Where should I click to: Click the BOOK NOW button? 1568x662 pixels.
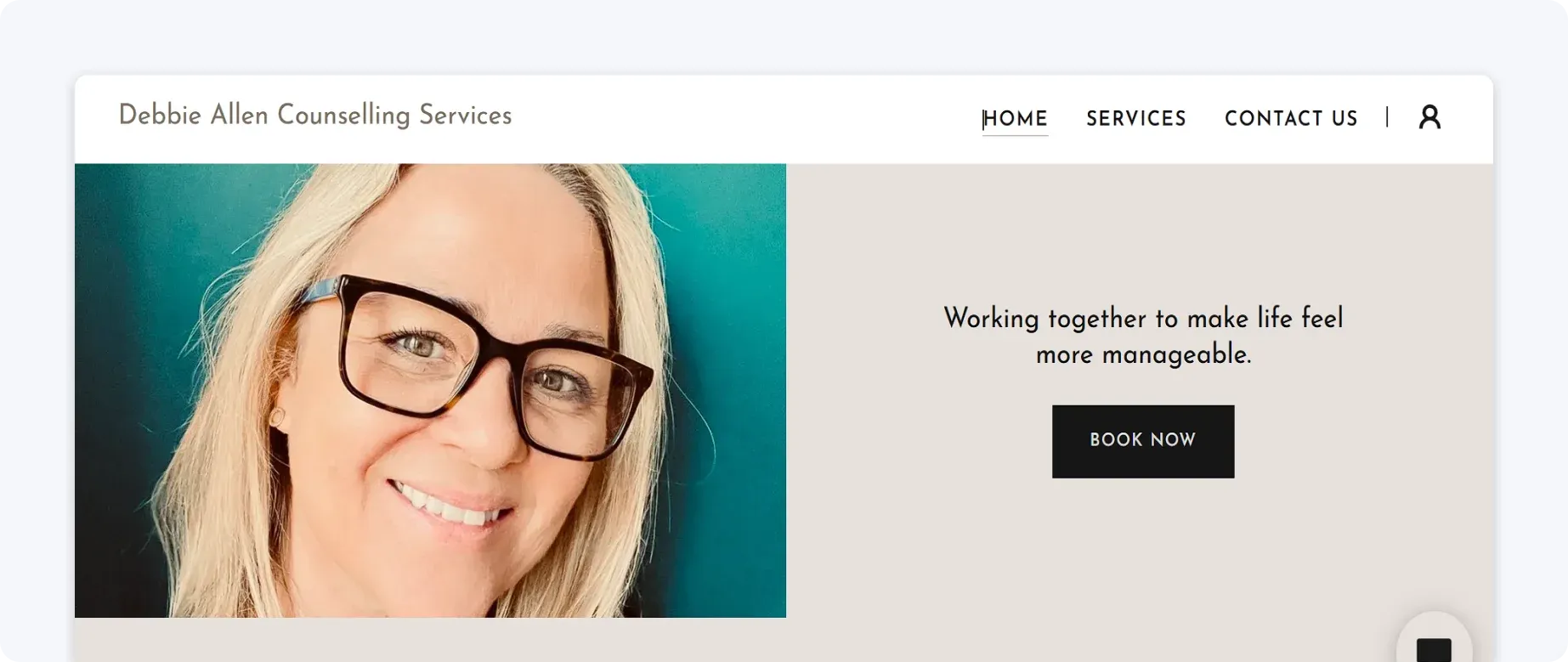click(1143, 441)
